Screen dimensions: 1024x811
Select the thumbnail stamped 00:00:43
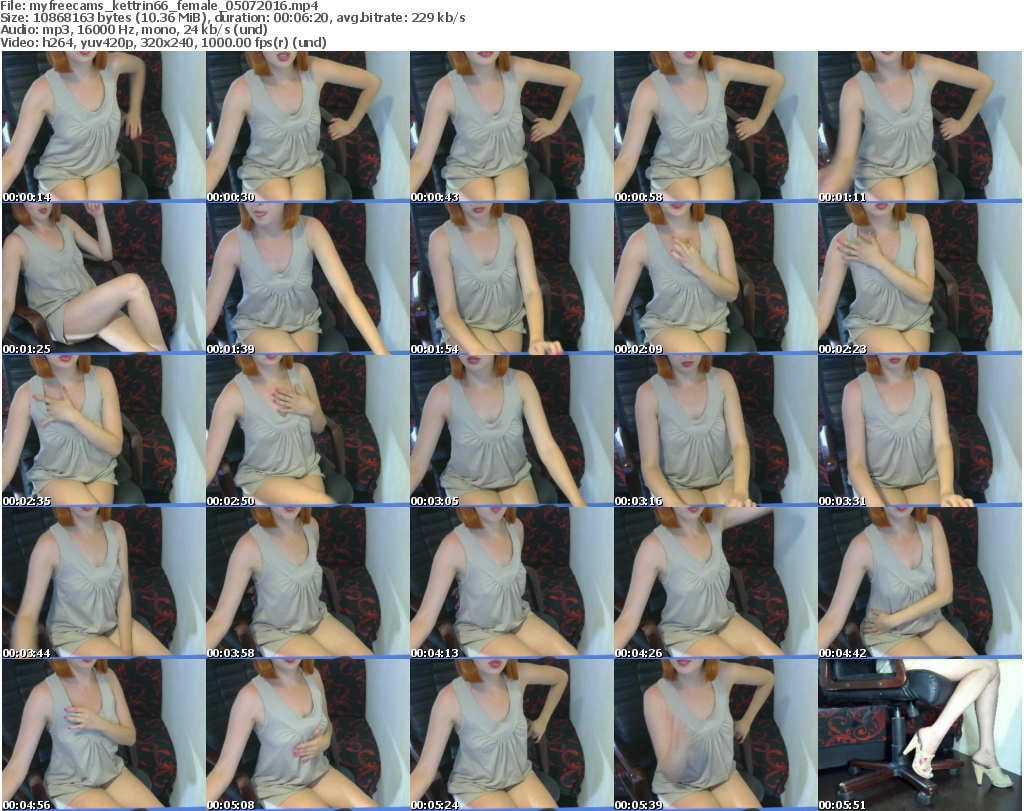tap(511, 126)
